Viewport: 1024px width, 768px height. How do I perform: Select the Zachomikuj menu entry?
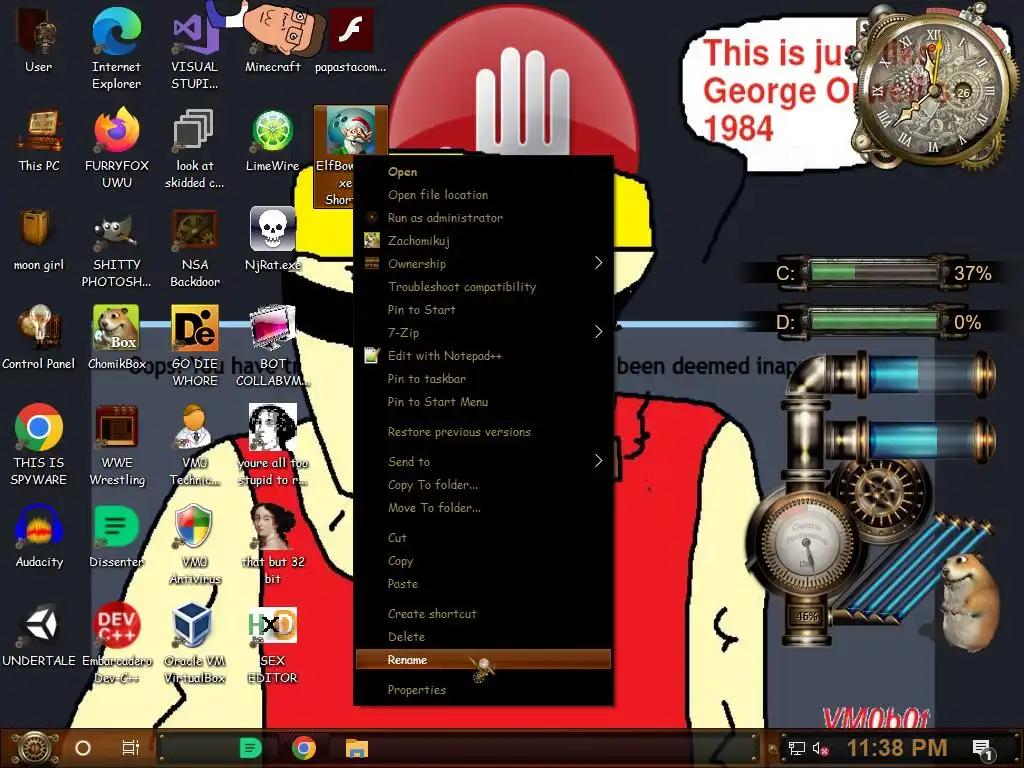click(483, 240)
